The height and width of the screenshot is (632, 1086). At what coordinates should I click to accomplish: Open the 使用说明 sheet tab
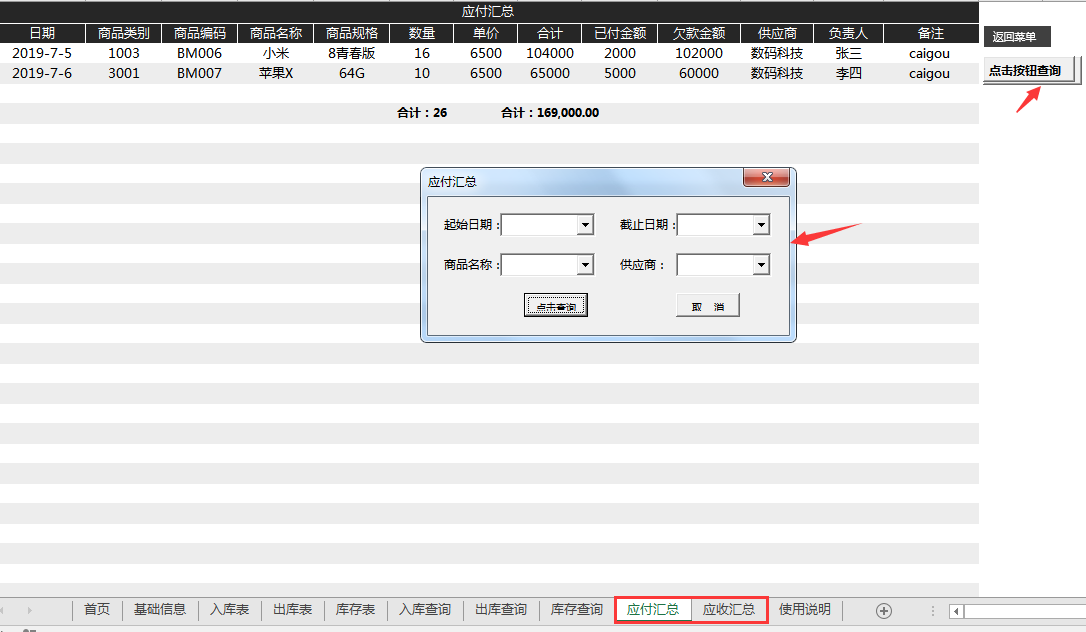pyautogui.click(x=805, y=610)
